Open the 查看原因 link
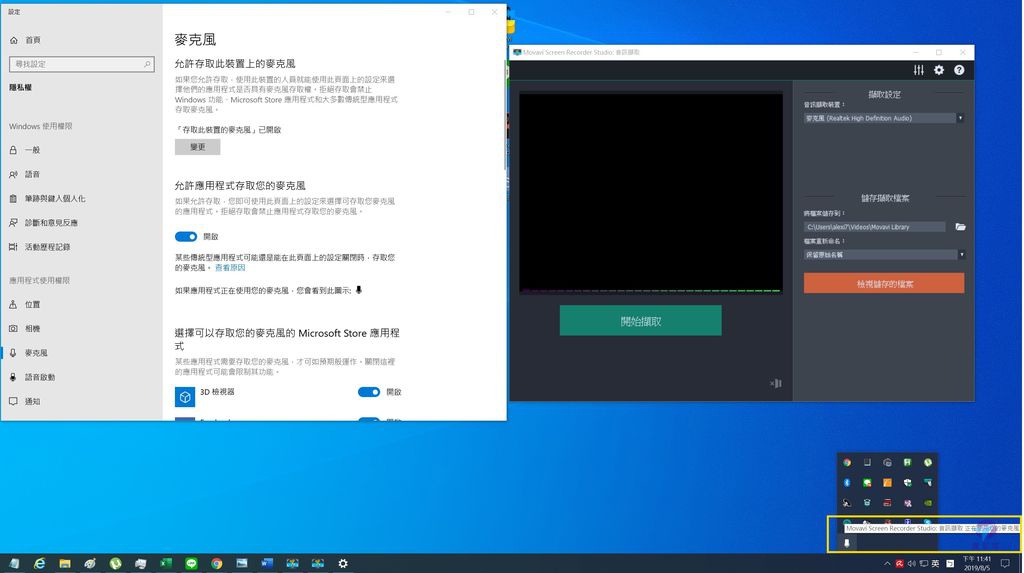This screenshot has width=1024, height=573. (231, 268)
